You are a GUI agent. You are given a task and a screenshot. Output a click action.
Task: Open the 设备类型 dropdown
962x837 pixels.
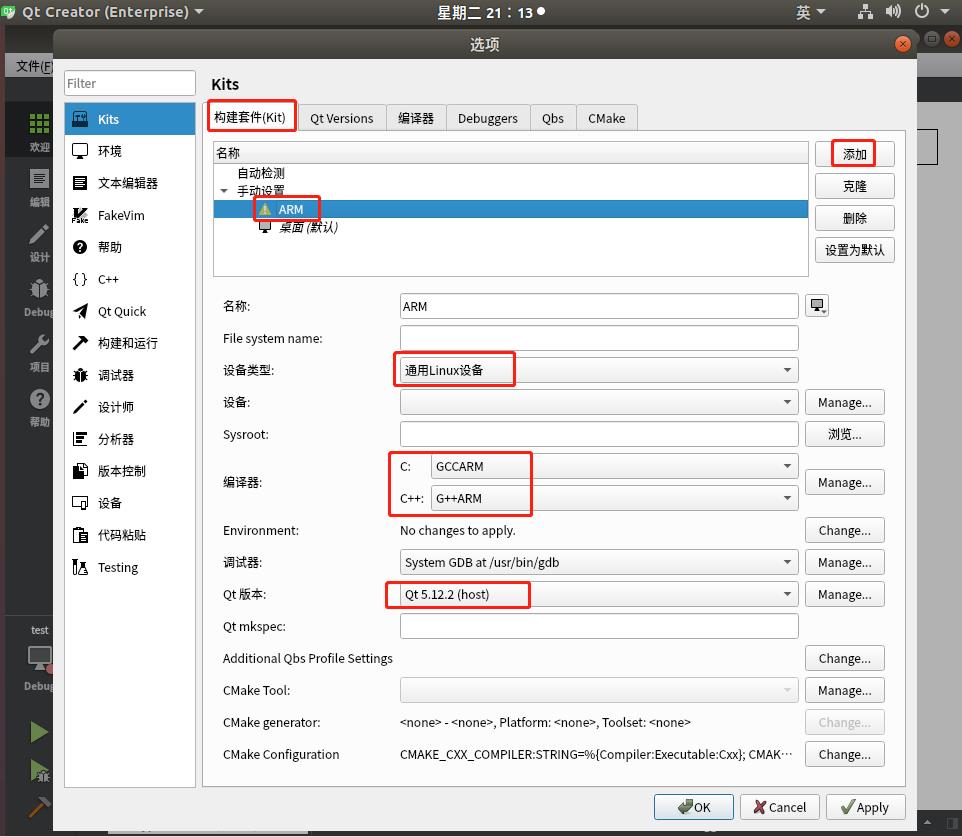pyautogui.click(x=599, y=370)
